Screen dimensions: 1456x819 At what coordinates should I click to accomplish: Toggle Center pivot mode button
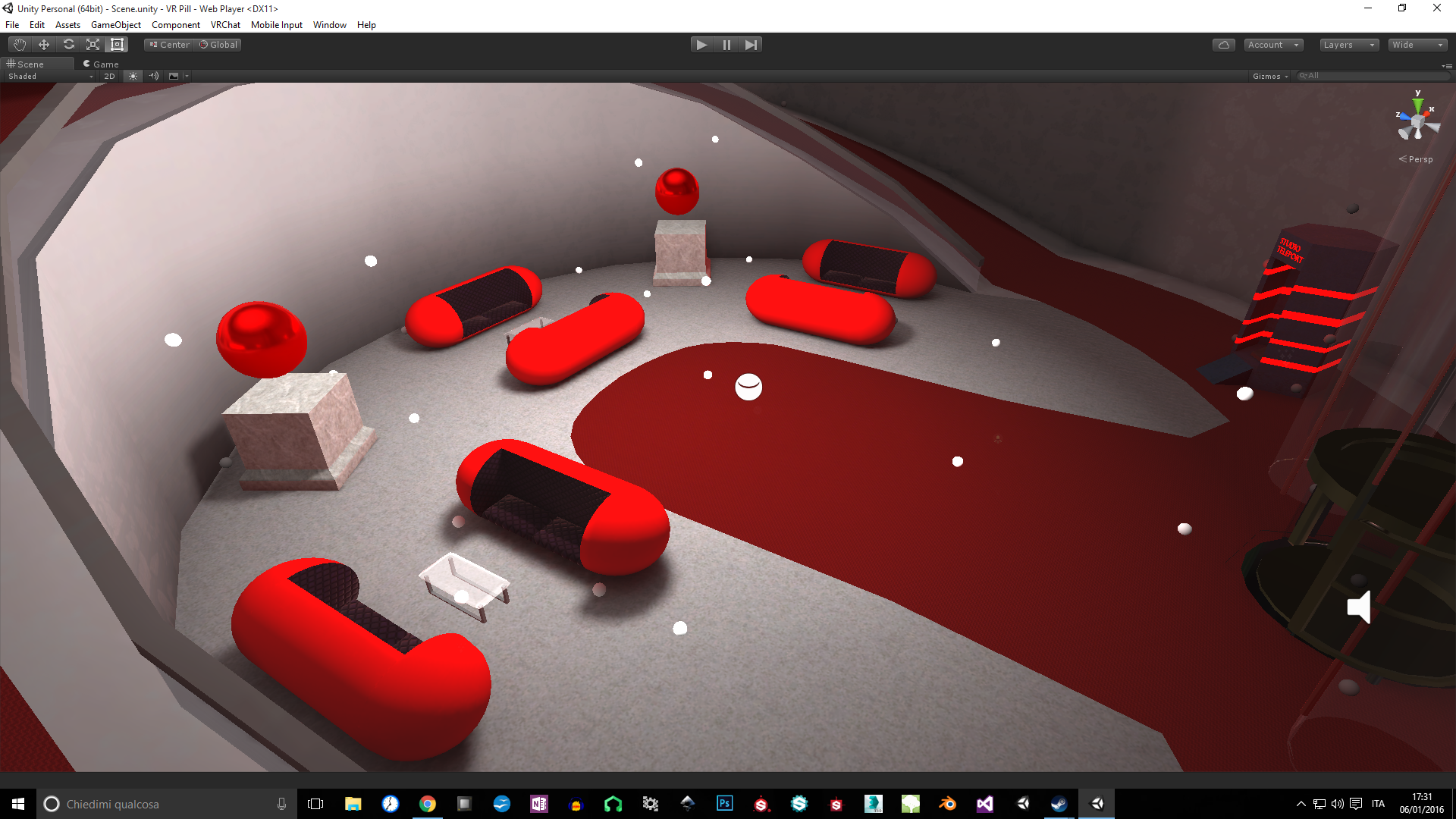(170, 45)
